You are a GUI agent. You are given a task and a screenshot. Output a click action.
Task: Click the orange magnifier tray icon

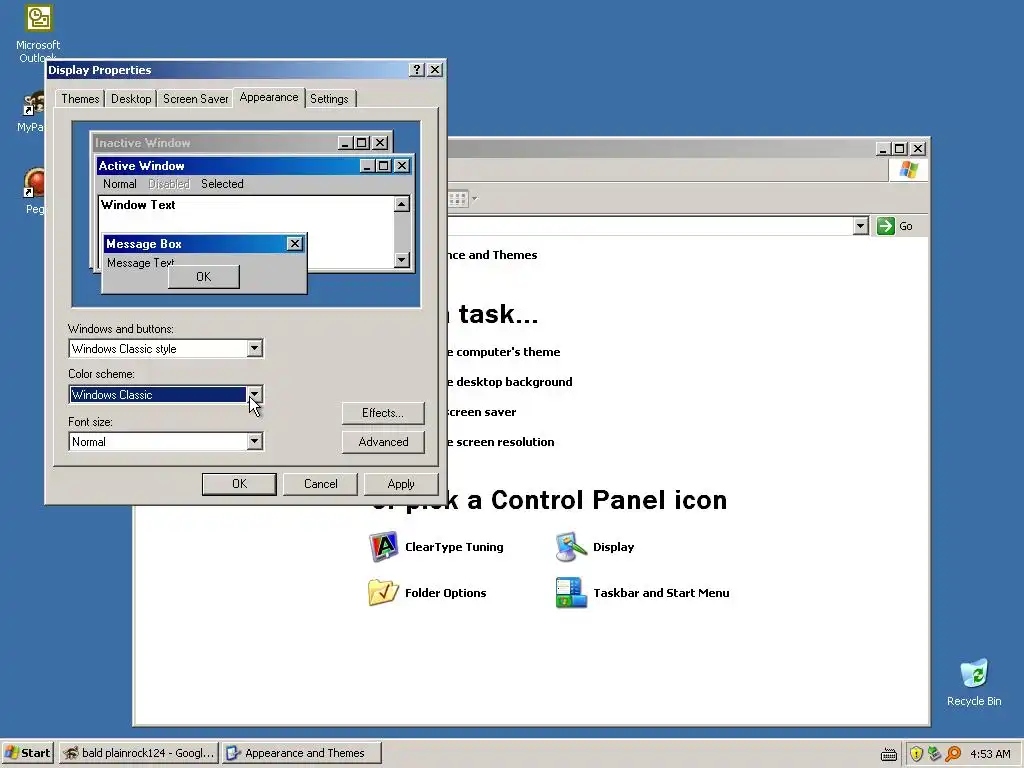click(953, 754)
